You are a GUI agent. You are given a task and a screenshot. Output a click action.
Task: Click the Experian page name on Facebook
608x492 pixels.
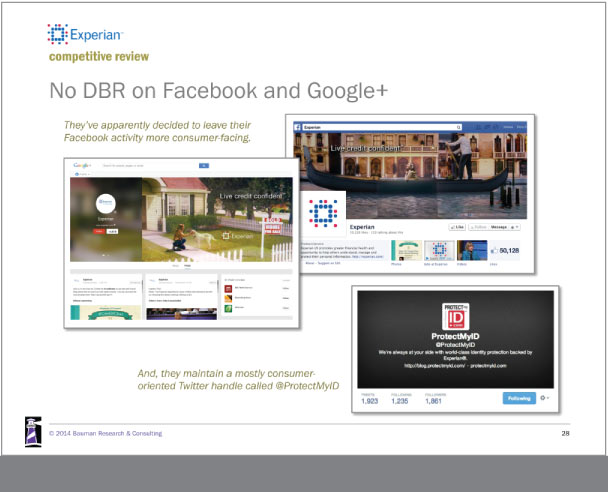[x=362, y=227]
